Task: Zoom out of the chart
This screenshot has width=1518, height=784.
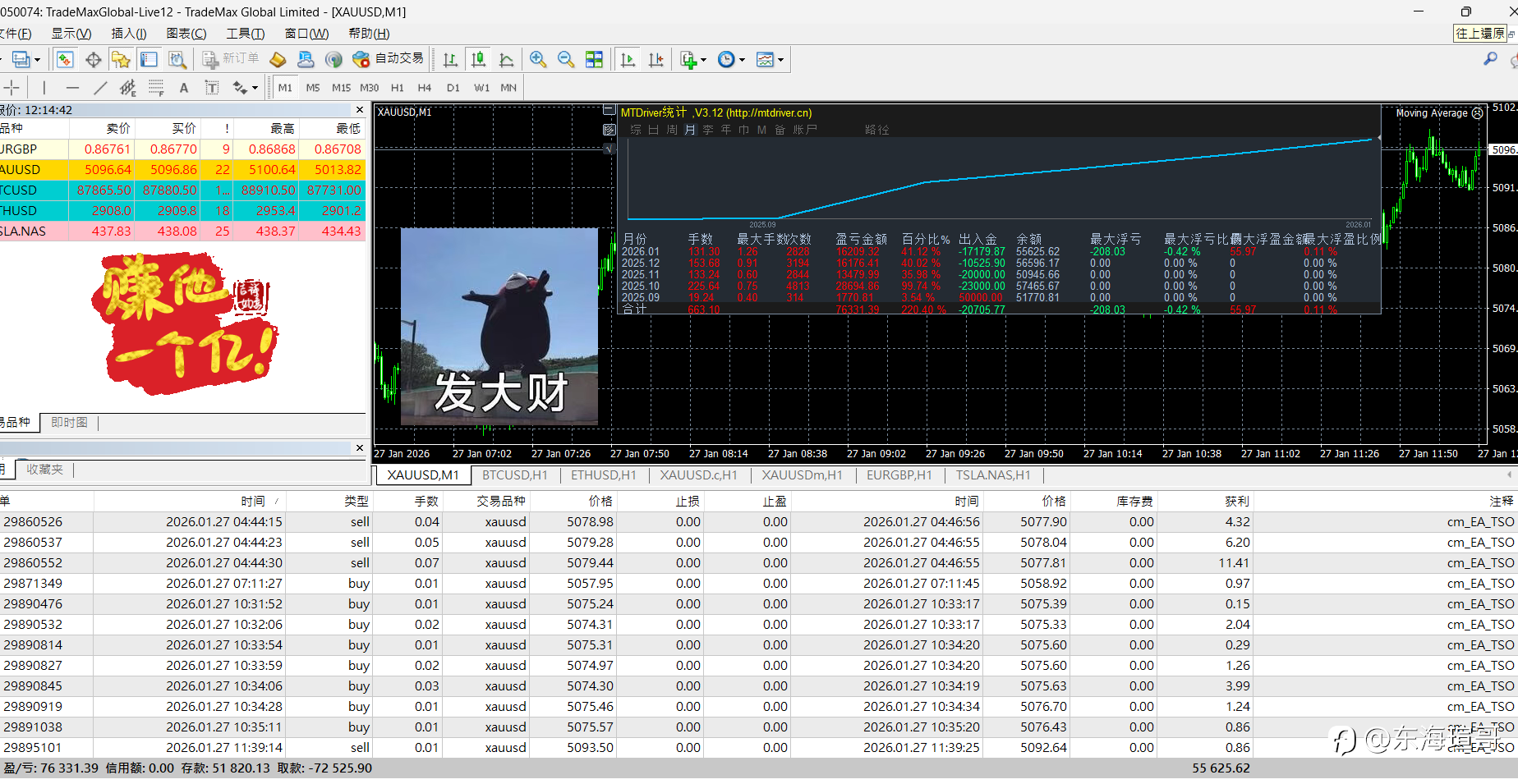Action: click(566, 59)
